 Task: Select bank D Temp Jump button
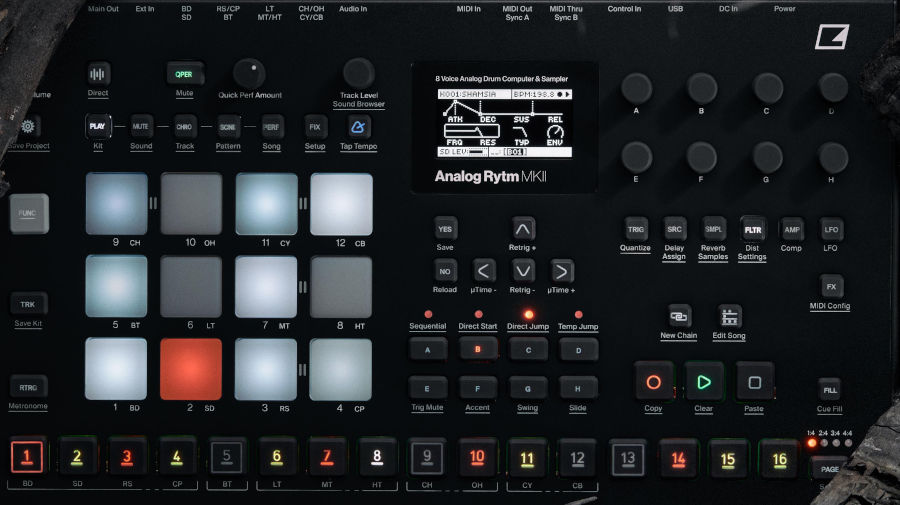click(x=578, y=350)
